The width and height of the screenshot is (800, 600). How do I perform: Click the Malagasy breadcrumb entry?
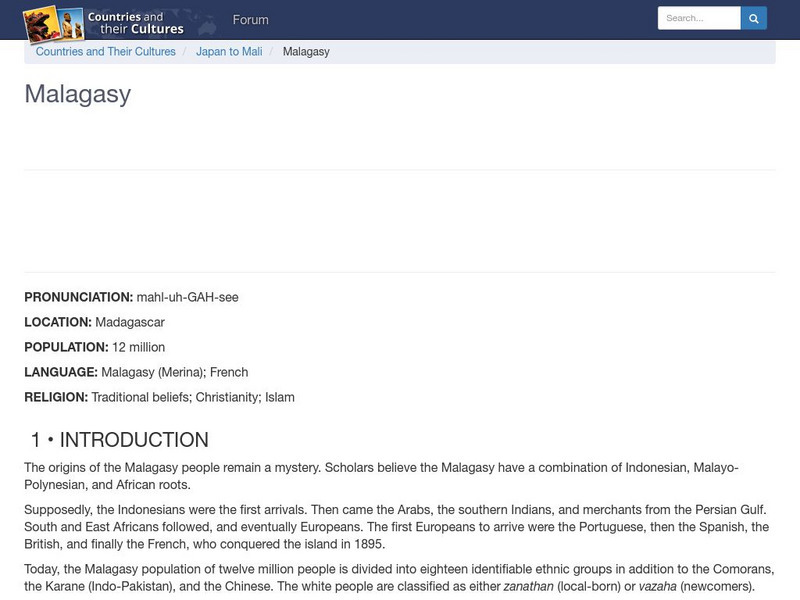pos(307,51)
